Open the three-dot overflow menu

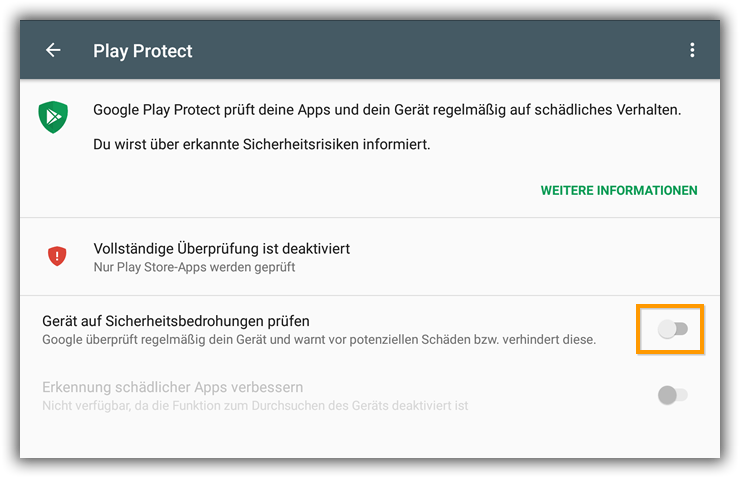tap(692, 50)
